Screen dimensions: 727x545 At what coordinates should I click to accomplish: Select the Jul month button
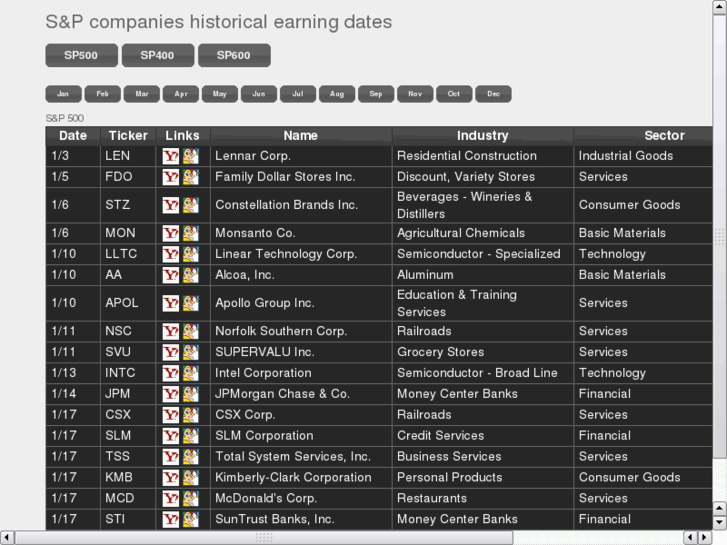(x=298, y=94)
